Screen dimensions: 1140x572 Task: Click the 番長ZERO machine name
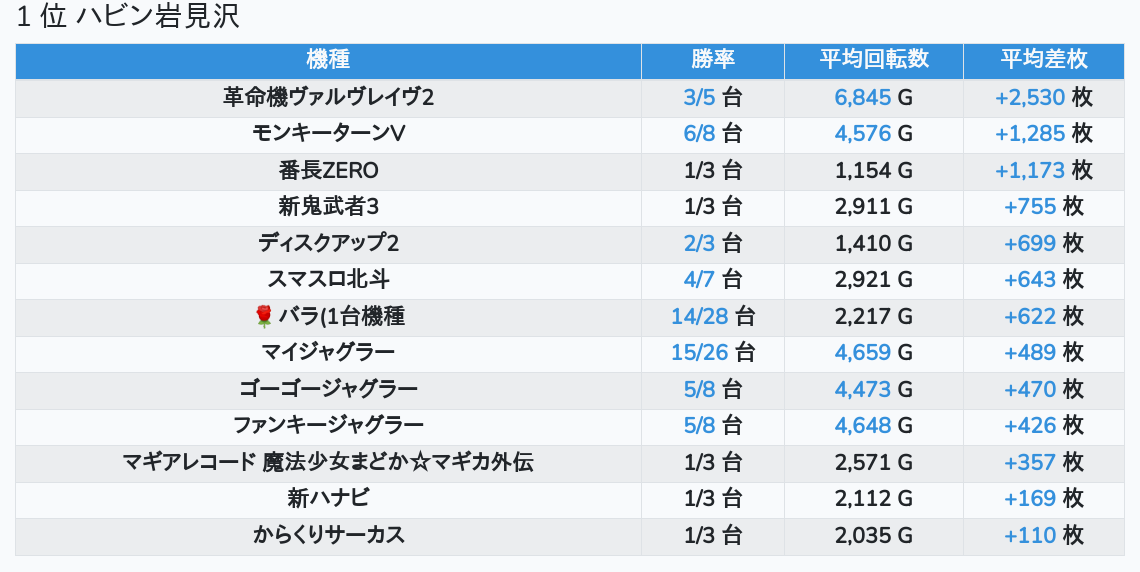(328, 171)
